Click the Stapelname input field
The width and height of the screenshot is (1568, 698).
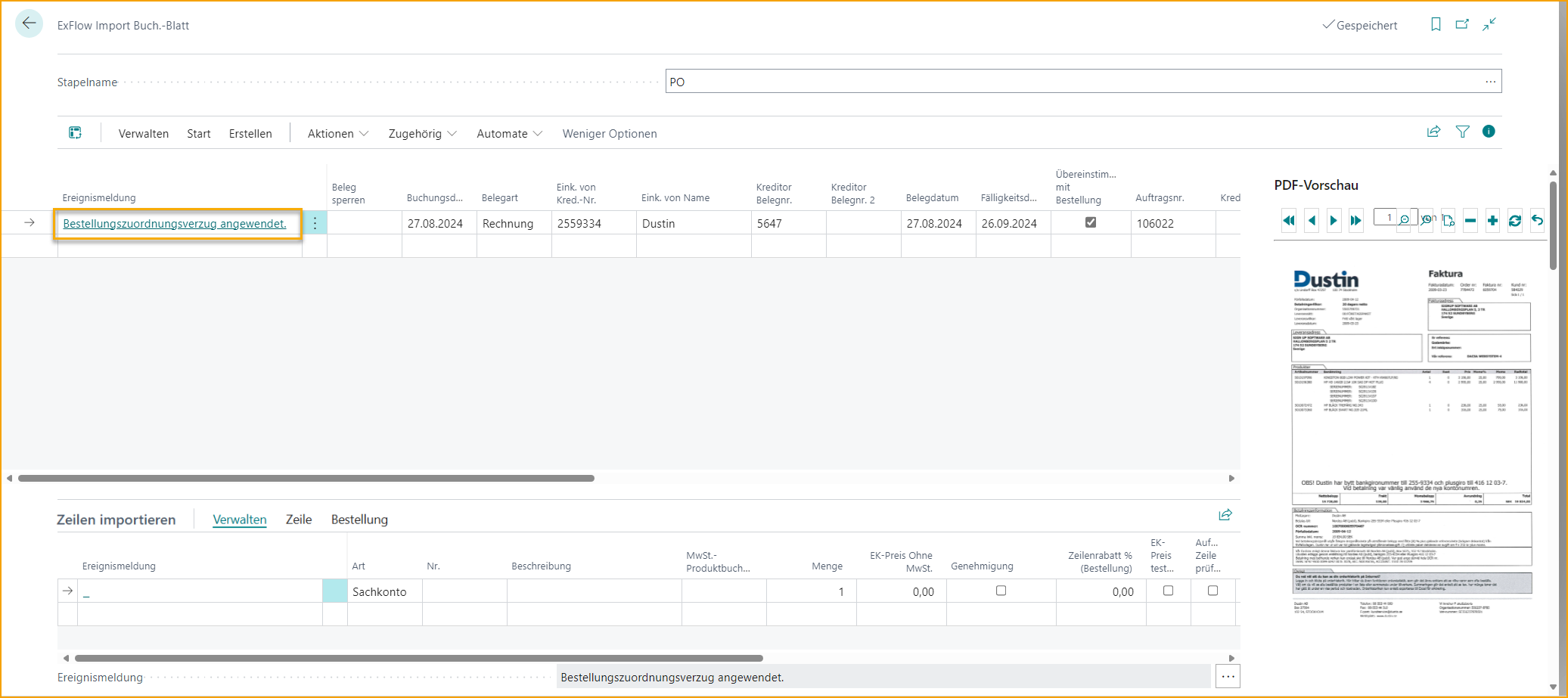coord(1074,82)
